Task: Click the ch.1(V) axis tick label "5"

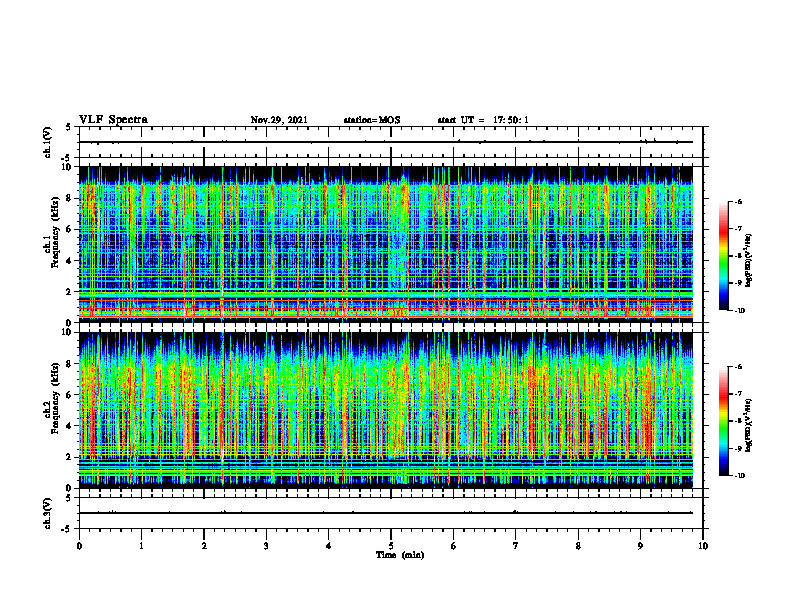Action: pyautogui.click(x=70, y=128)
